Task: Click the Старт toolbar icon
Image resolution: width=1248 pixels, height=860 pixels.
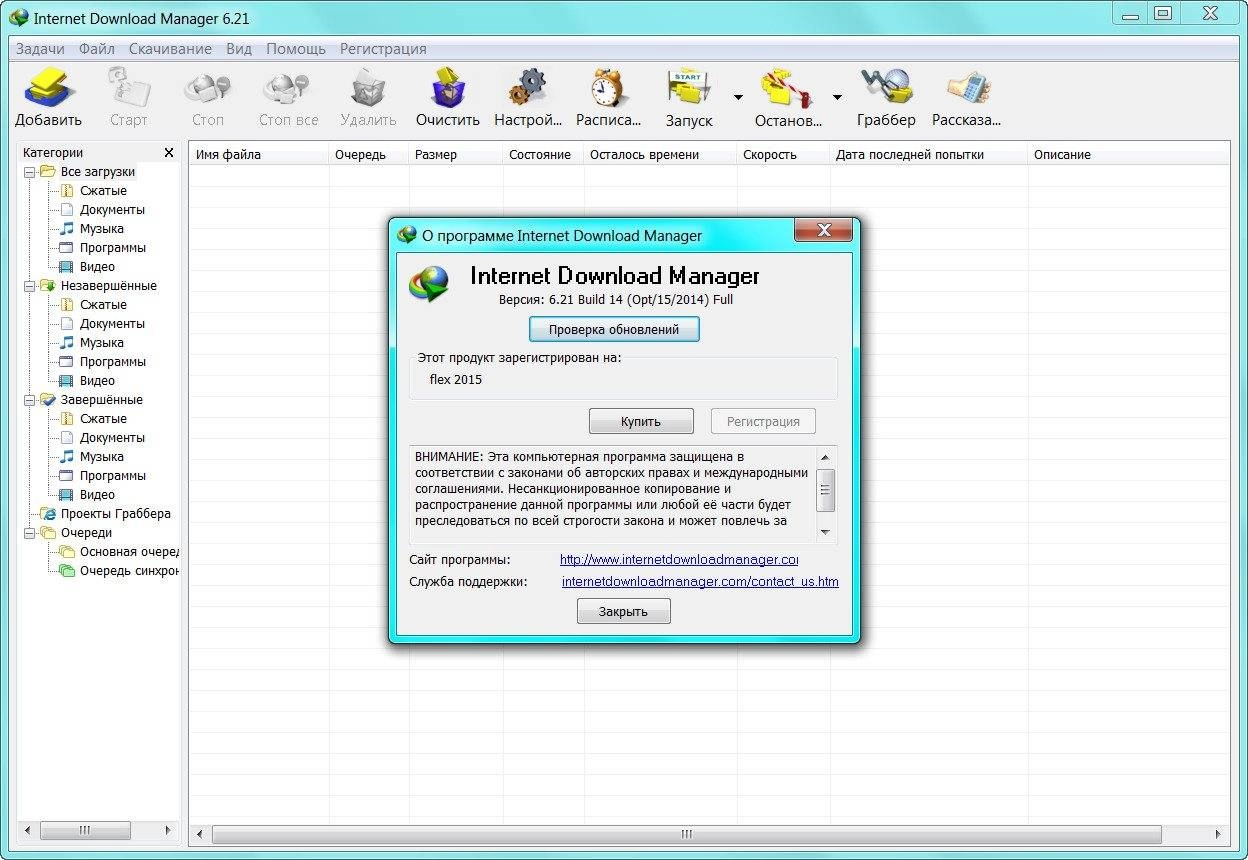Action: pos(128,88)
